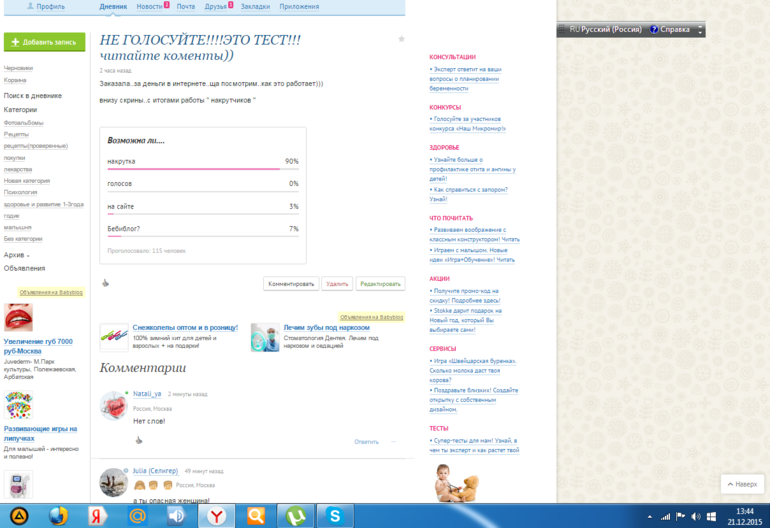Open Skype from the taskbar
The image size is (770, 528).
pos(335,516)
